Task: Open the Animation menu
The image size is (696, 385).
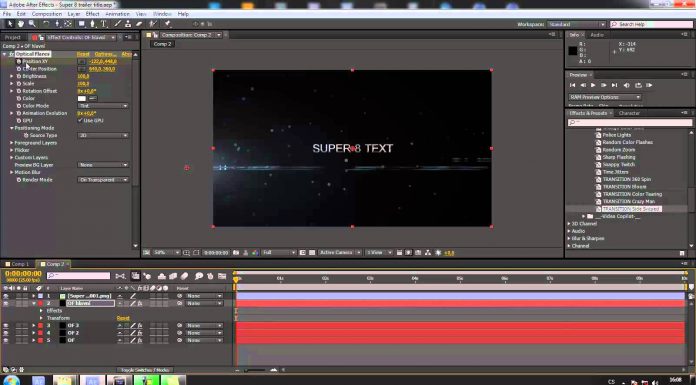Action: pos(117,14)
